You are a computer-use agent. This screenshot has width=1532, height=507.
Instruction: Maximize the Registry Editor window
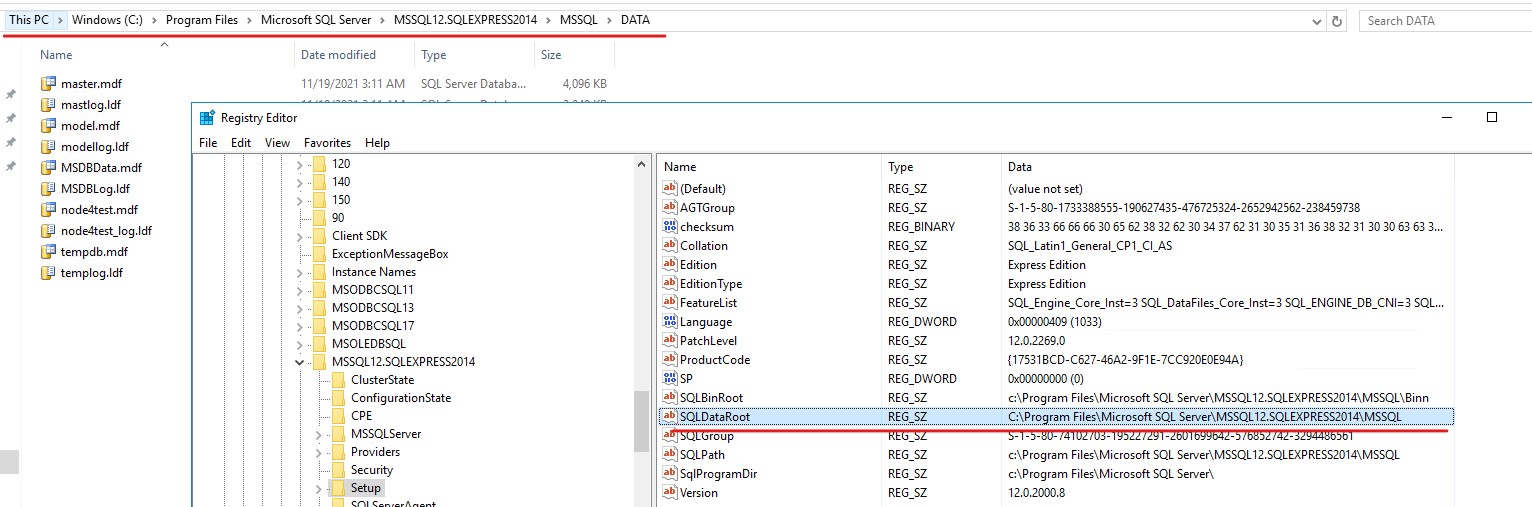pos(1492,117)
